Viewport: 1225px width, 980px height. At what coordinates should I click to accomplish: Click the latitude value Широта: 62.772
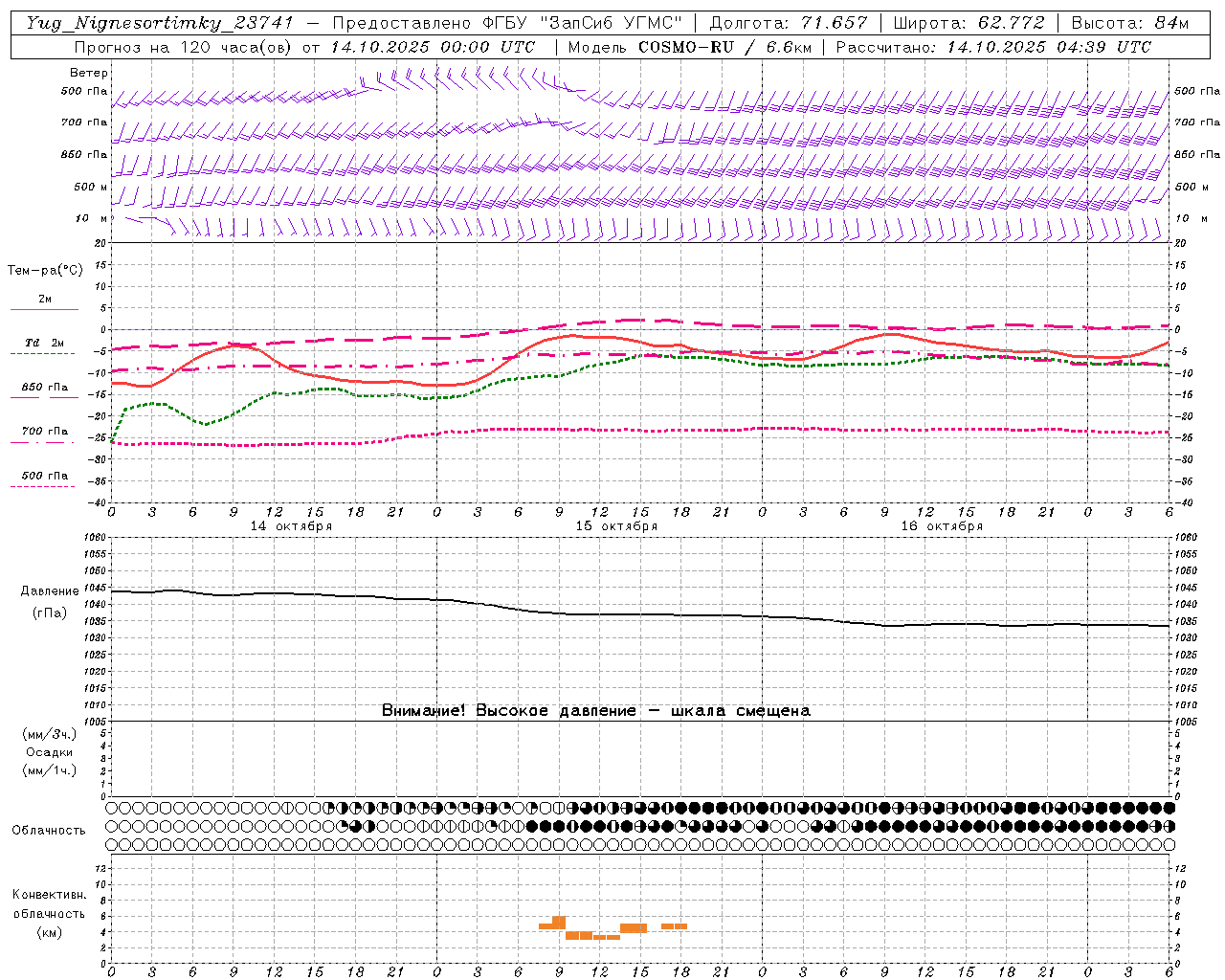coord(969,23)
